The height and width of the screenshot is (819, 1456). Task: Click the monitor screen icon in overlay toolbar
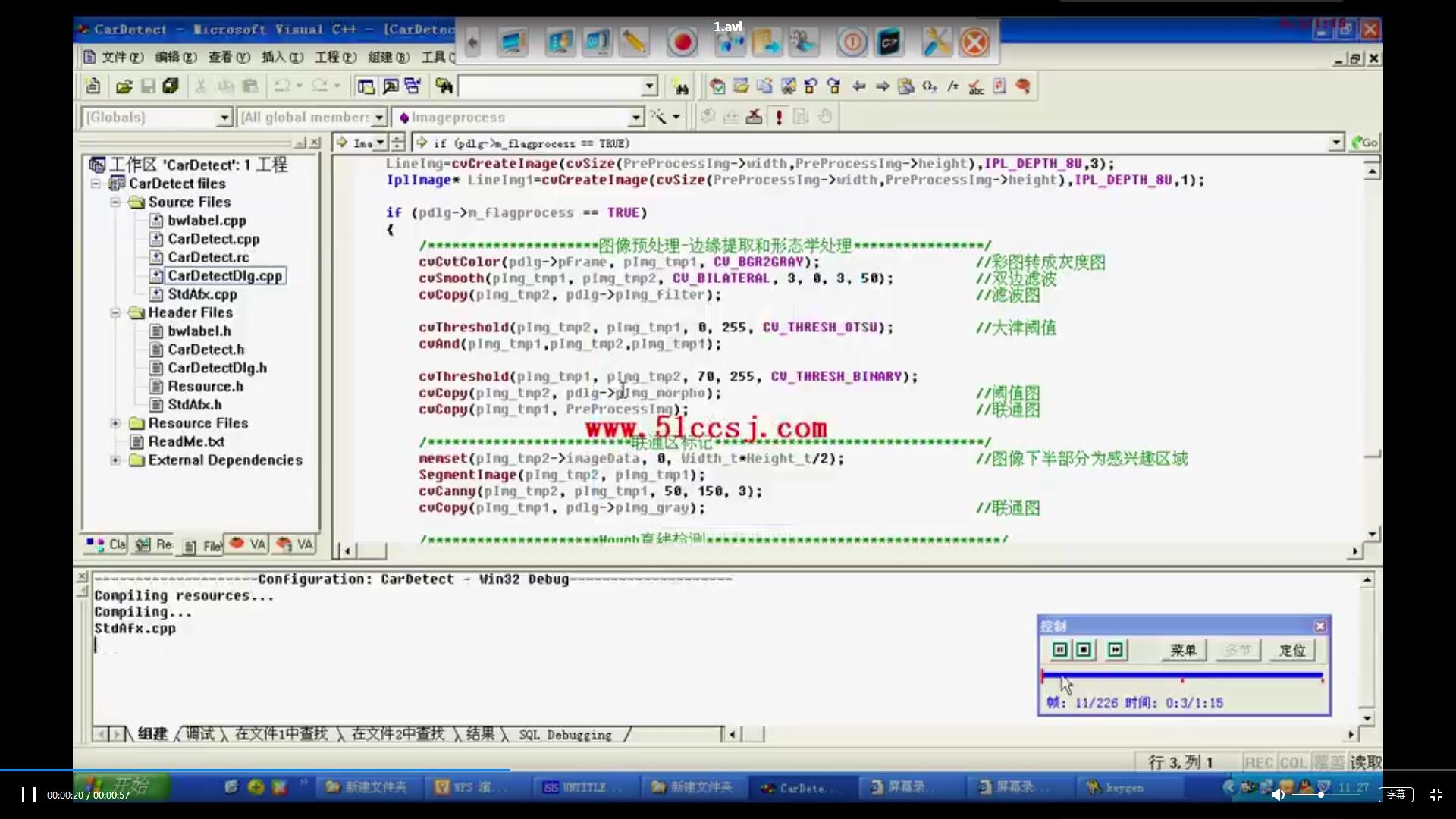513,42
